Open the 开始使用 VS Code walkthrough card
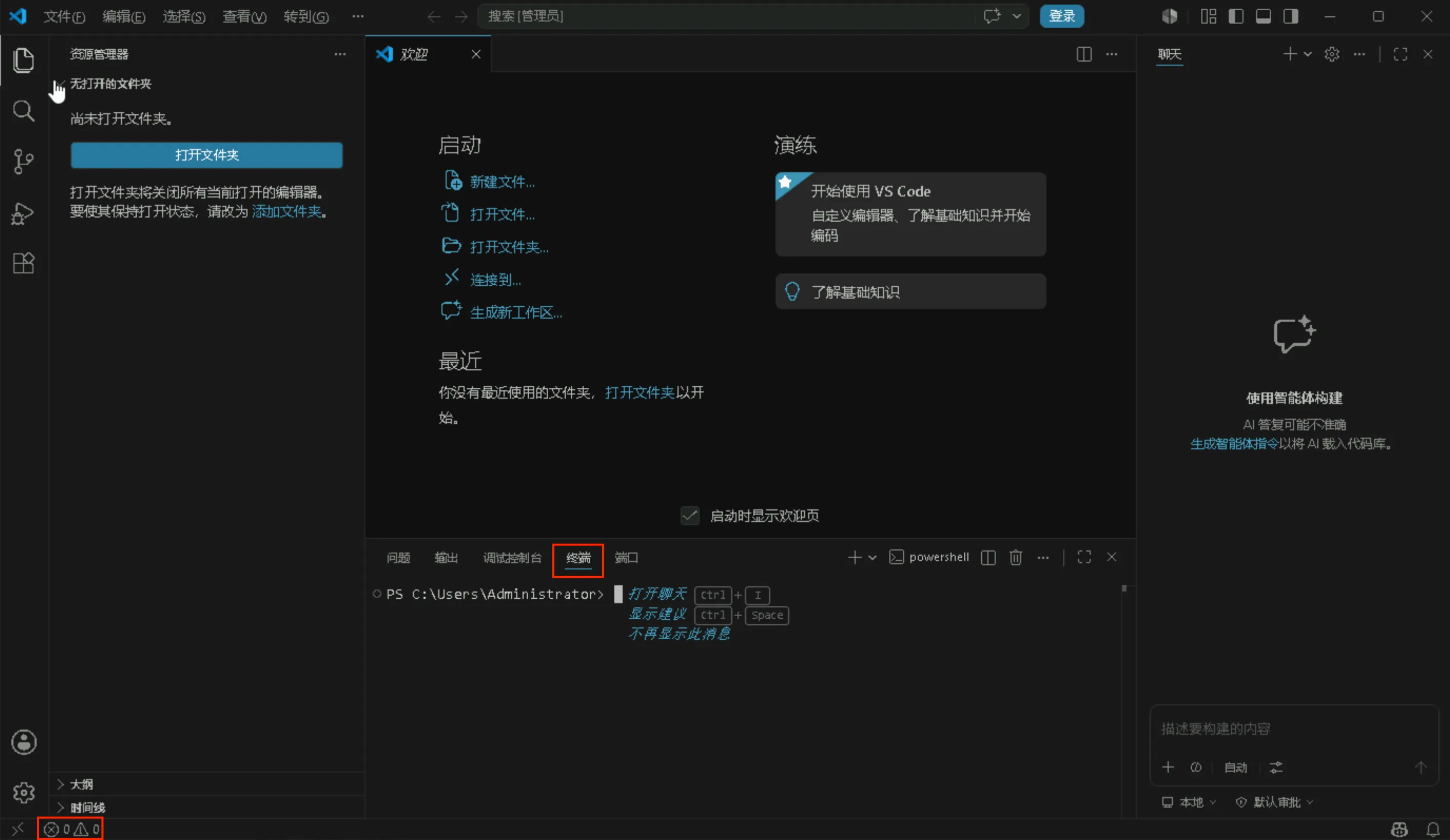Image resolution: width=1450 pixels, height=840 pixels. [910, 214]
